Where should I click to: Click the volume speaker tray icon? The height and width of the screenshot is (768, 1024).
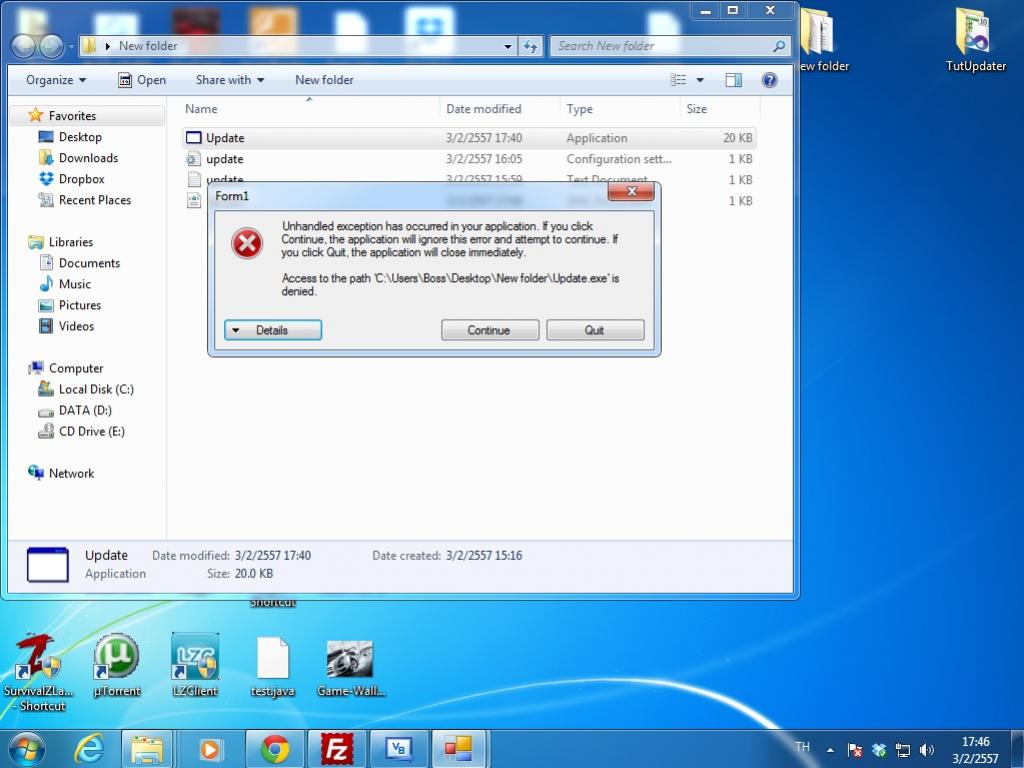click(x=927, y=750)
